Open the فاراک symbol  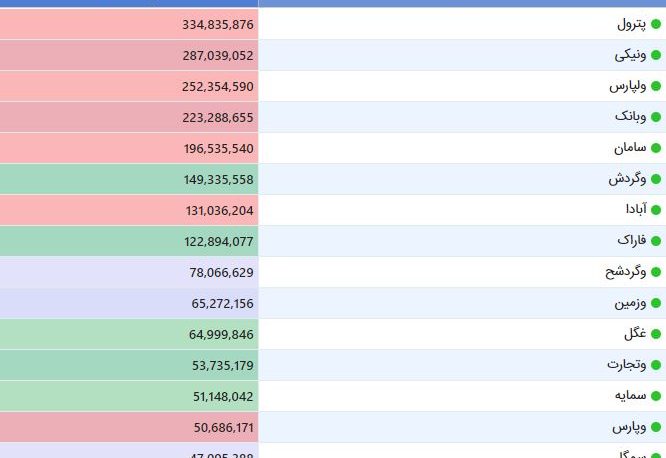tap(632, 240)
